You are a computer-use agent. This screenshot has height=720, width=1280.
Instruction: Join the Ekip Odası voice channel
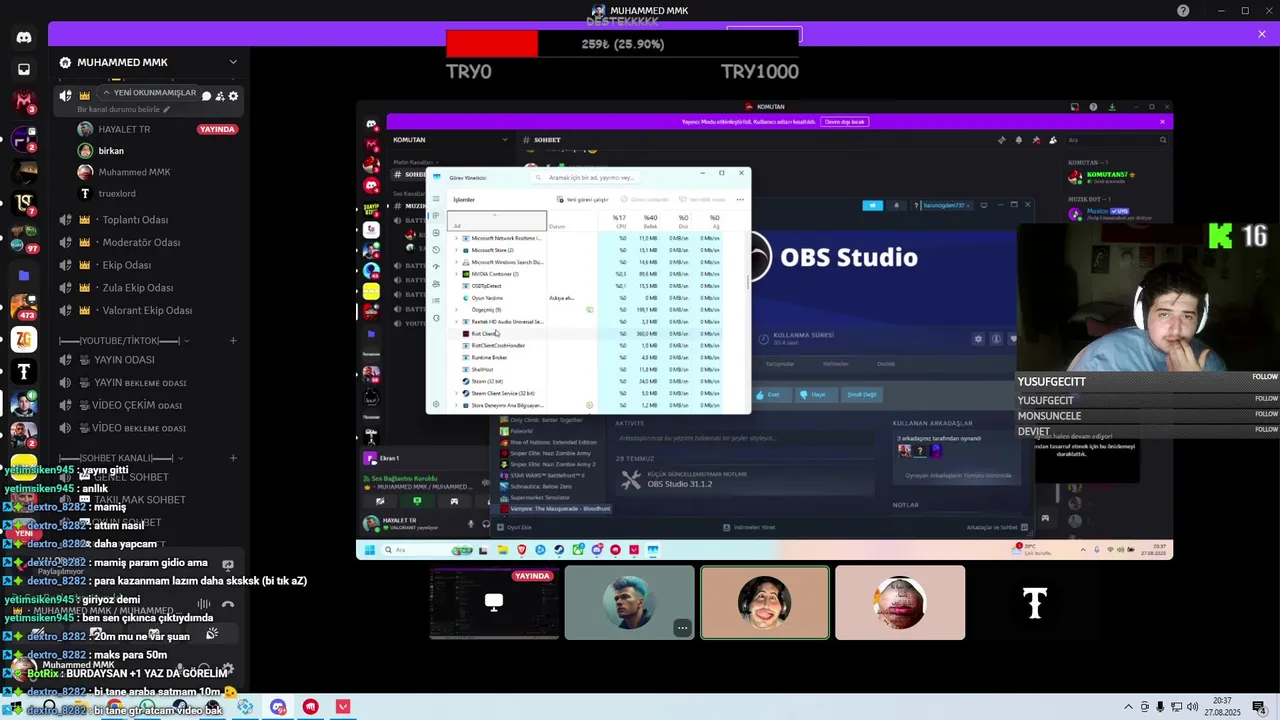click(x=148, y=265)
